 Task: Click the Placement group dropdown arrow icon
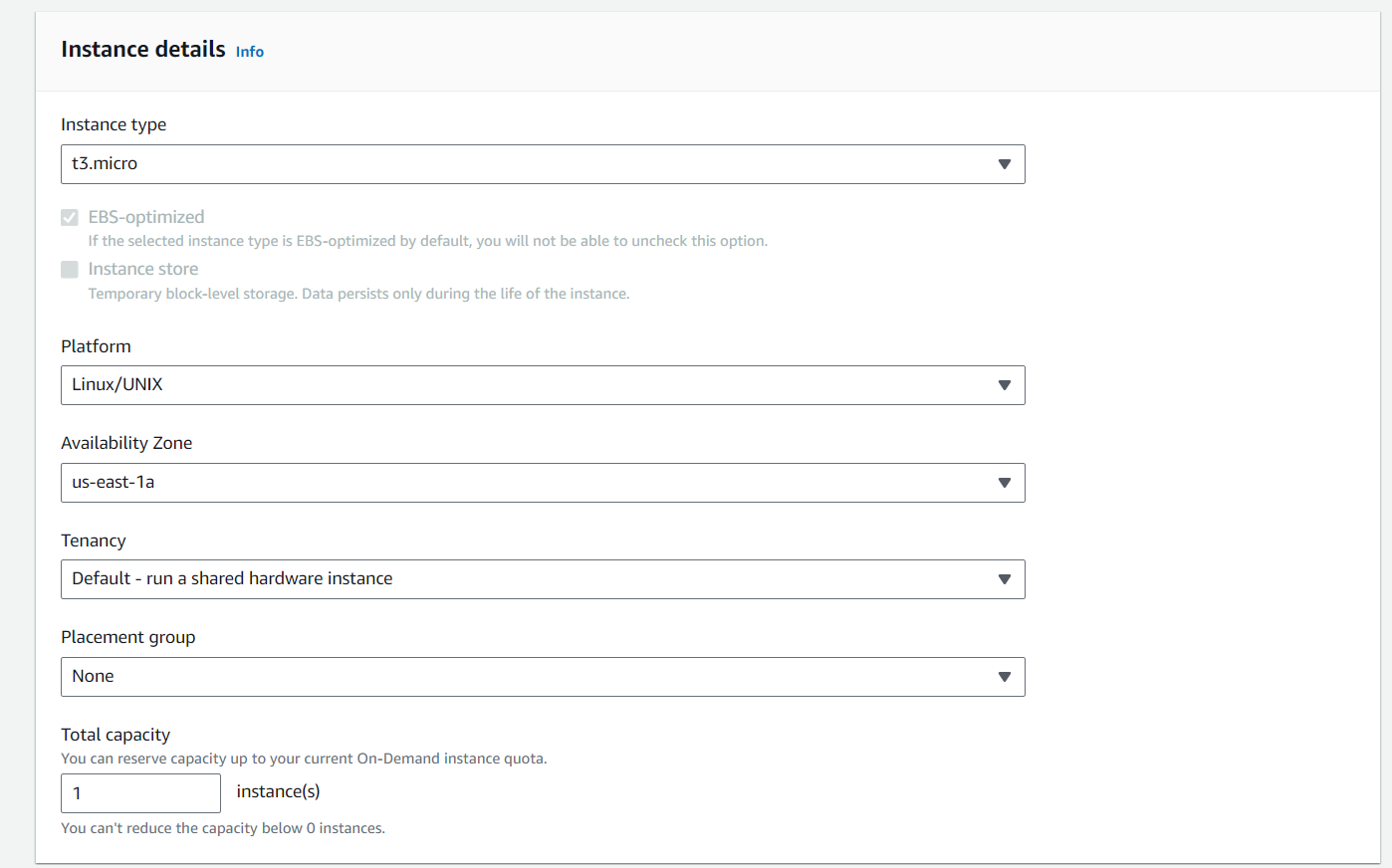click(1004, 677)
